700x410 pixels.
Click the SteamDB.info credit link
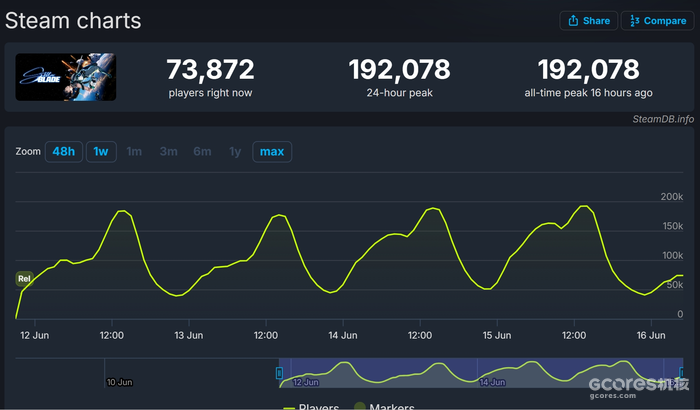pyautogui.click(x=663, y=119)
